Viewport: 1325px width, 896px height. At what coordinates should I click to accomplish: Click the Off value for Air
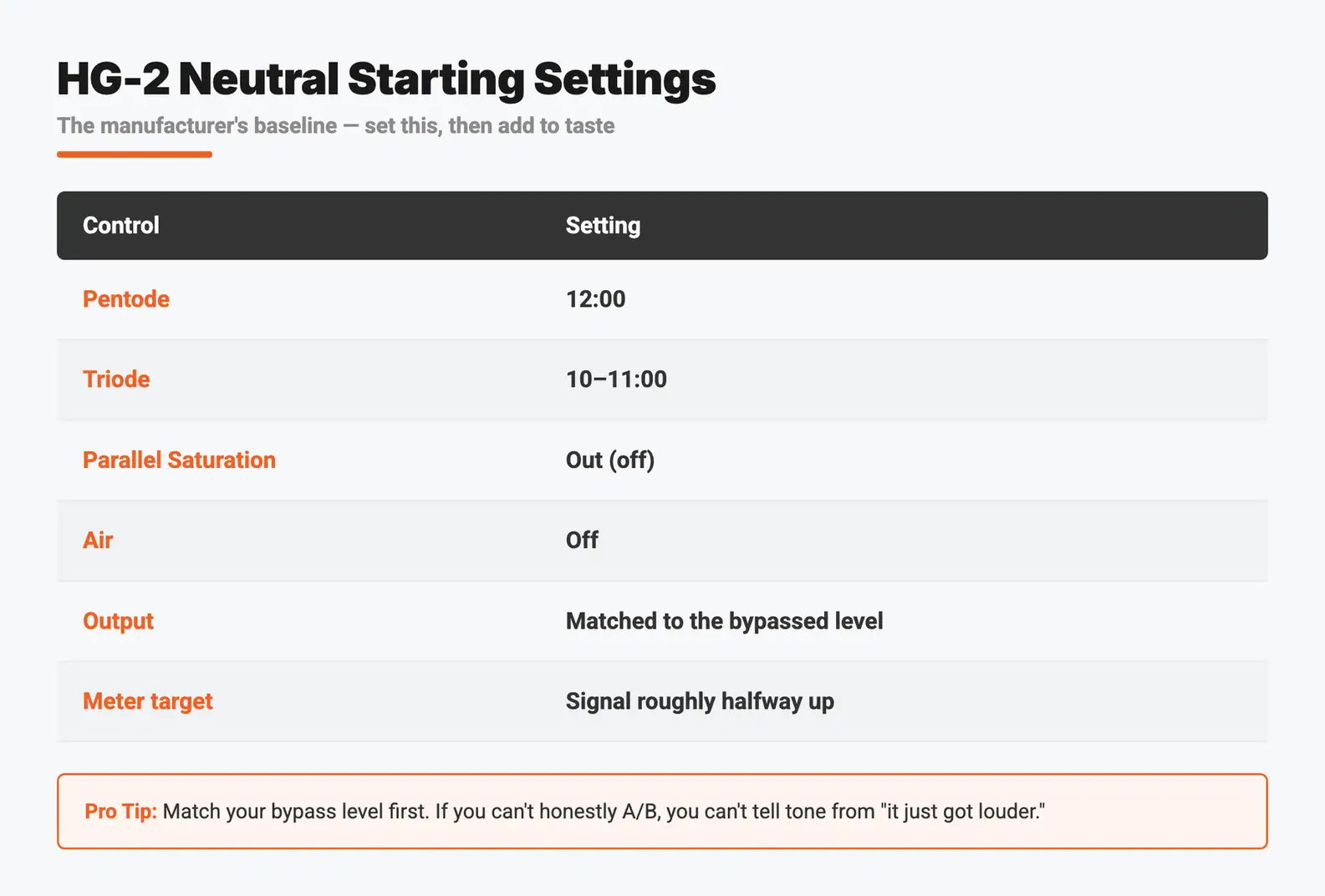[582, 540]
